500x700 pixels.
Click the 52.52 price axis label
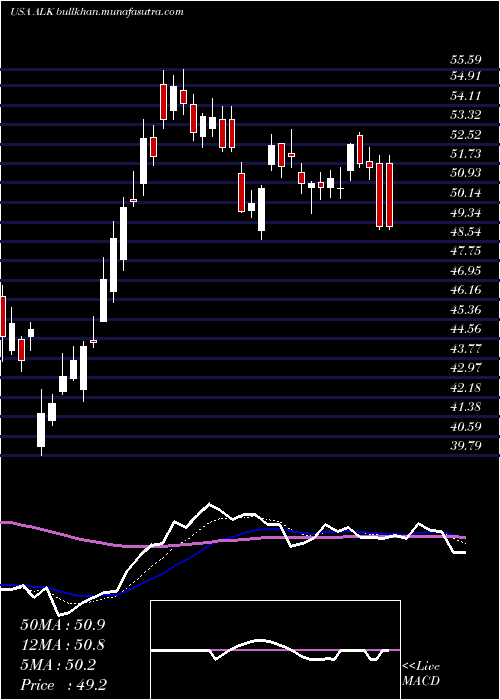coord(464,134)
